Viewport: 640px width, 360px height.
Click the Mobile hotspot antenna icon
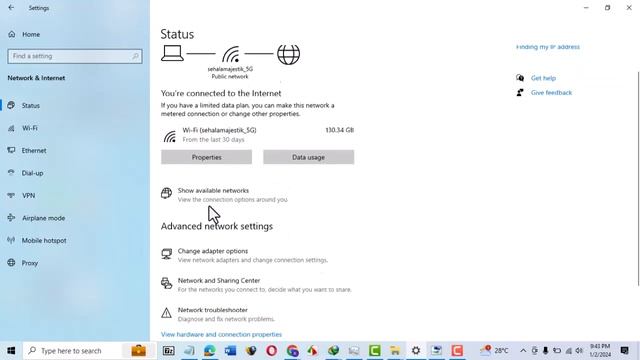click(11, 240)
